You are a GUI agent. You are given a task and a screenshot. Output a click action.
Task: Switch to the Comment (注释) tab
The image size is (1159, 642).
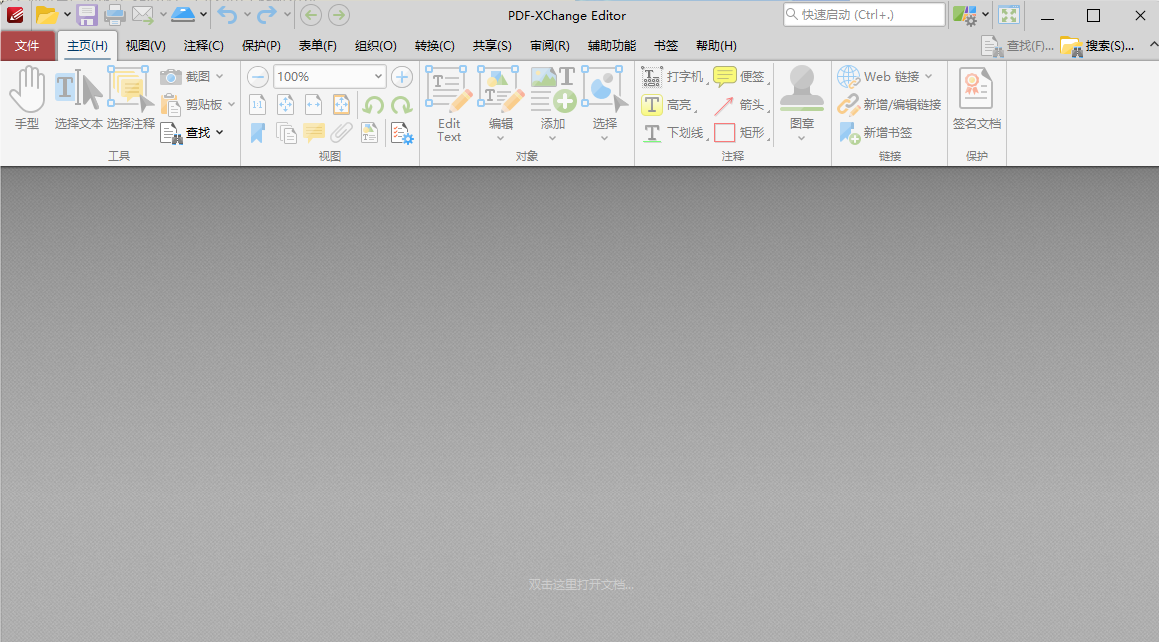coord(204,46)
